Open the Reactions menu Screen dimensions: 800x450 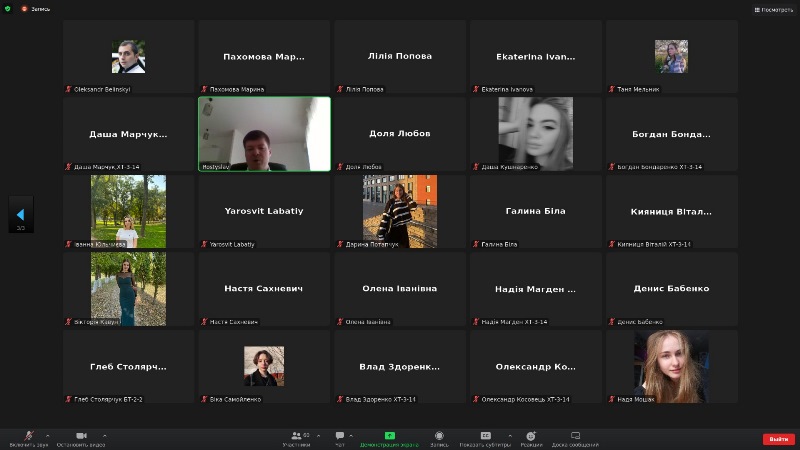(531, 436)
